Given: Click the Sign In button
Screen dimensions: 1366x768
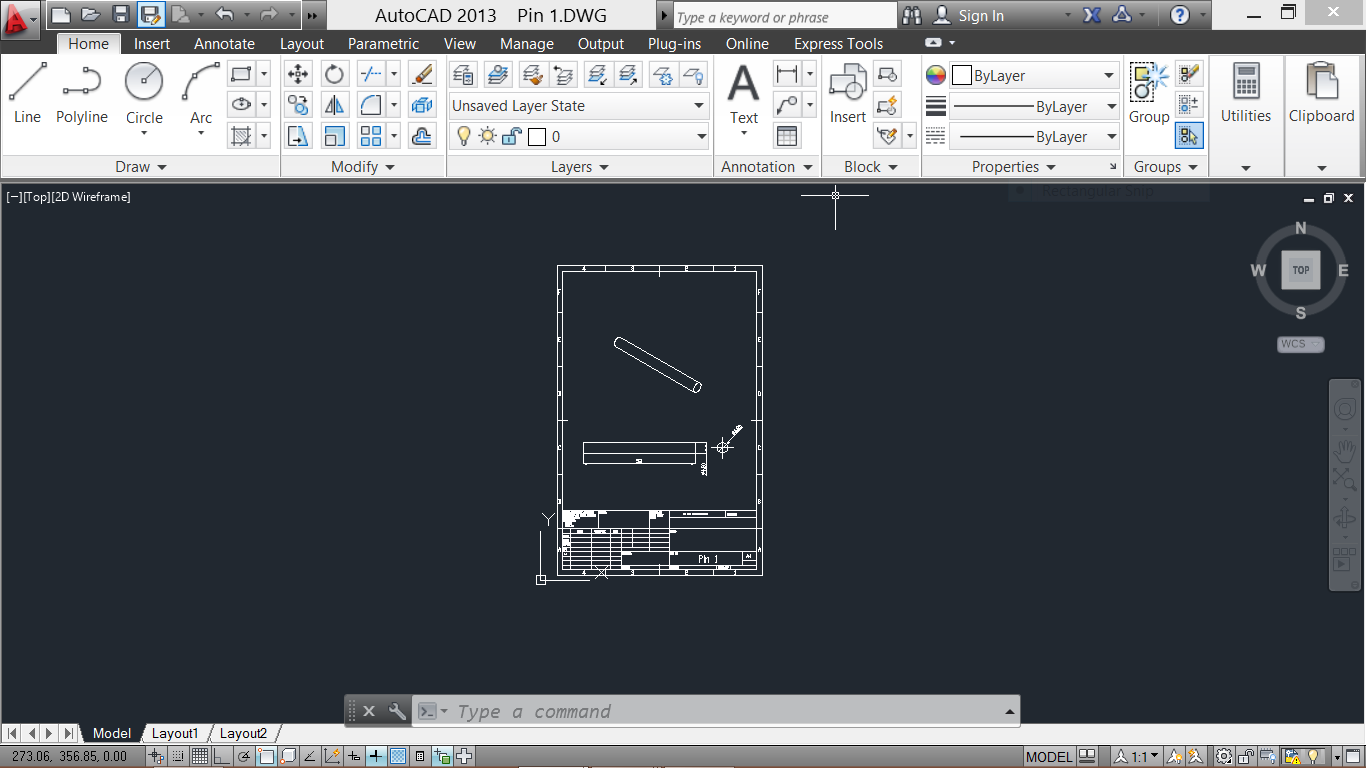Looking at the screenshot, I should pos(970,15).
